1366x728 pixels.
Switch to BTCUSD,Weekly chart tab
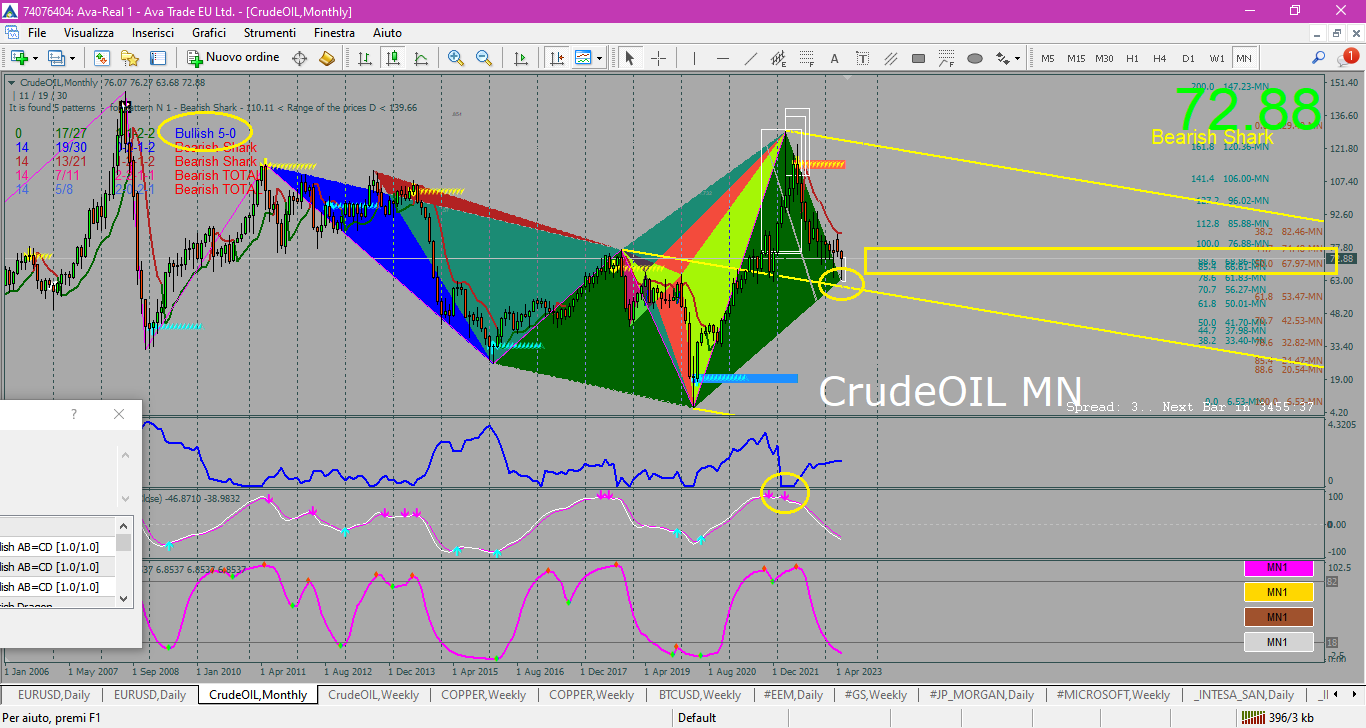tap(699, 694)
